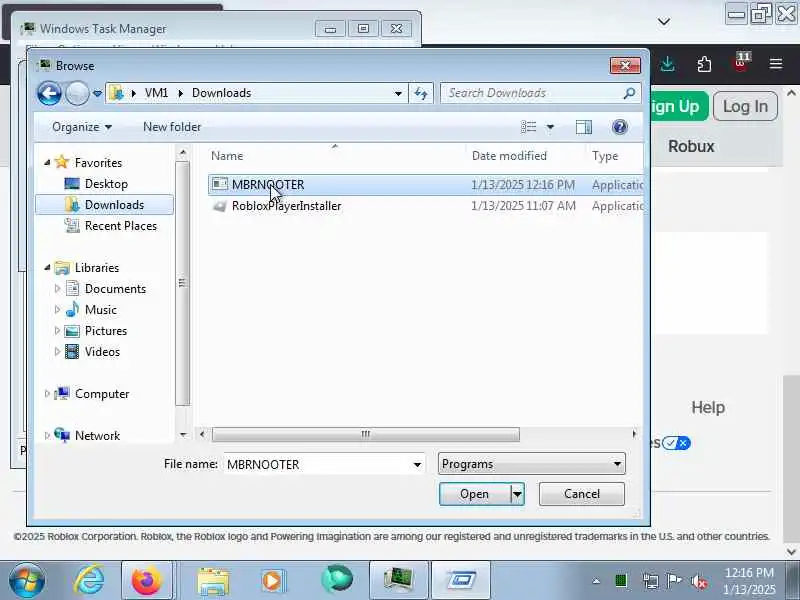Open the Firefox hamburger menu
The height and width of the screenshot is (600, 800).
pyautogui.click(x=776, y=64)
